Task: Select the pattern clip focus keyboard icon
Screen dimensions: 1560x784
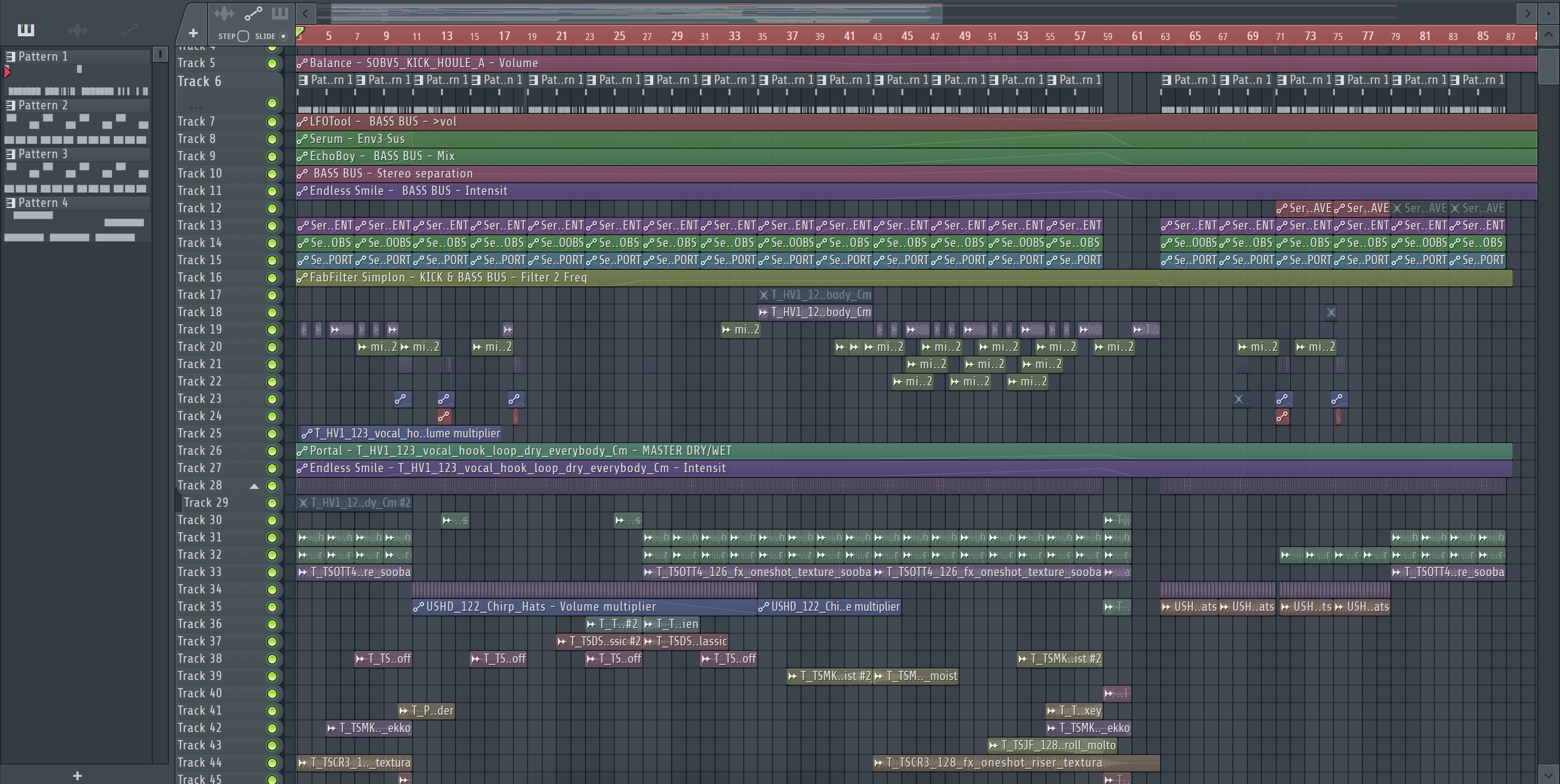Action: 280,14
